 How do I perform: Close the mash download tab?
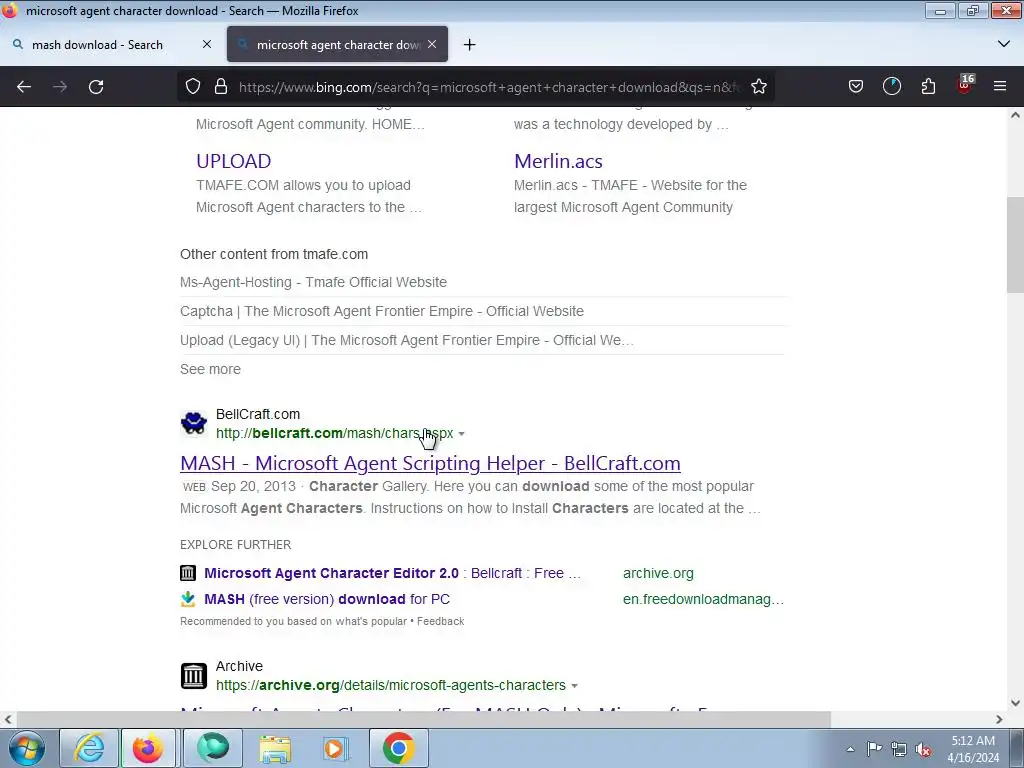[x=207, y=44]
